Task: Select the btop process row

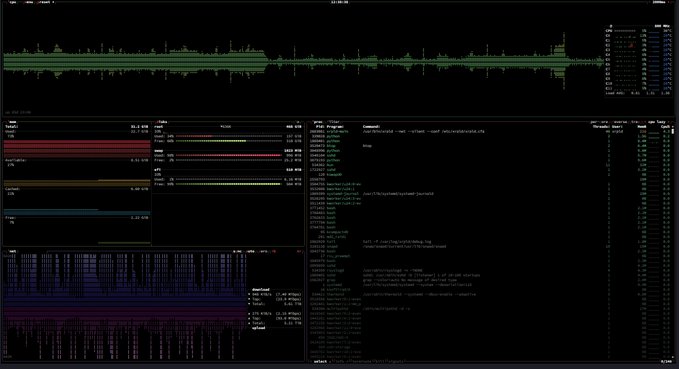Action: [x=489, y=146]
